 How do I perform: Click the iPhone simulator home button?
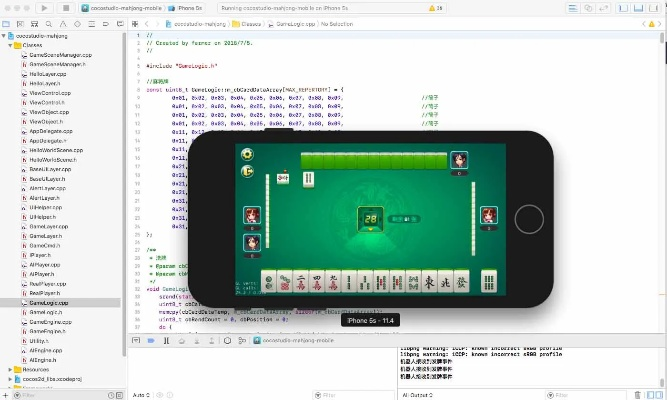click(x=527, y=219)
